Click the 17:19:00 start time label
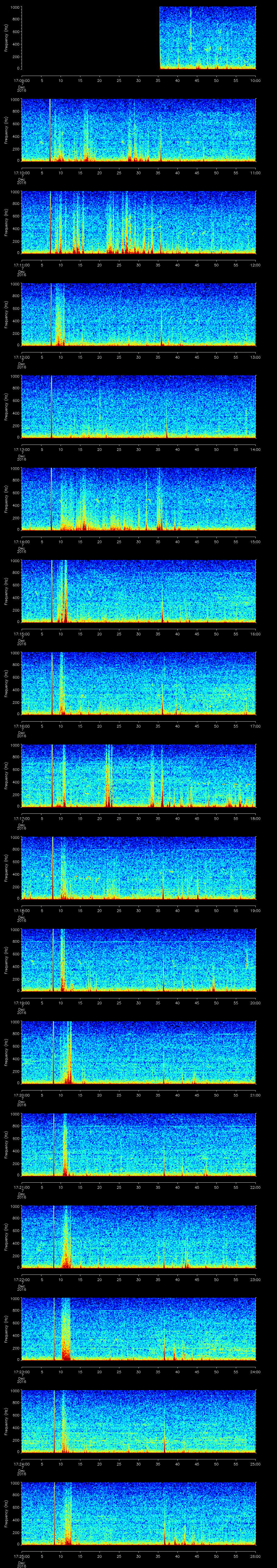 pos(21,1003)
